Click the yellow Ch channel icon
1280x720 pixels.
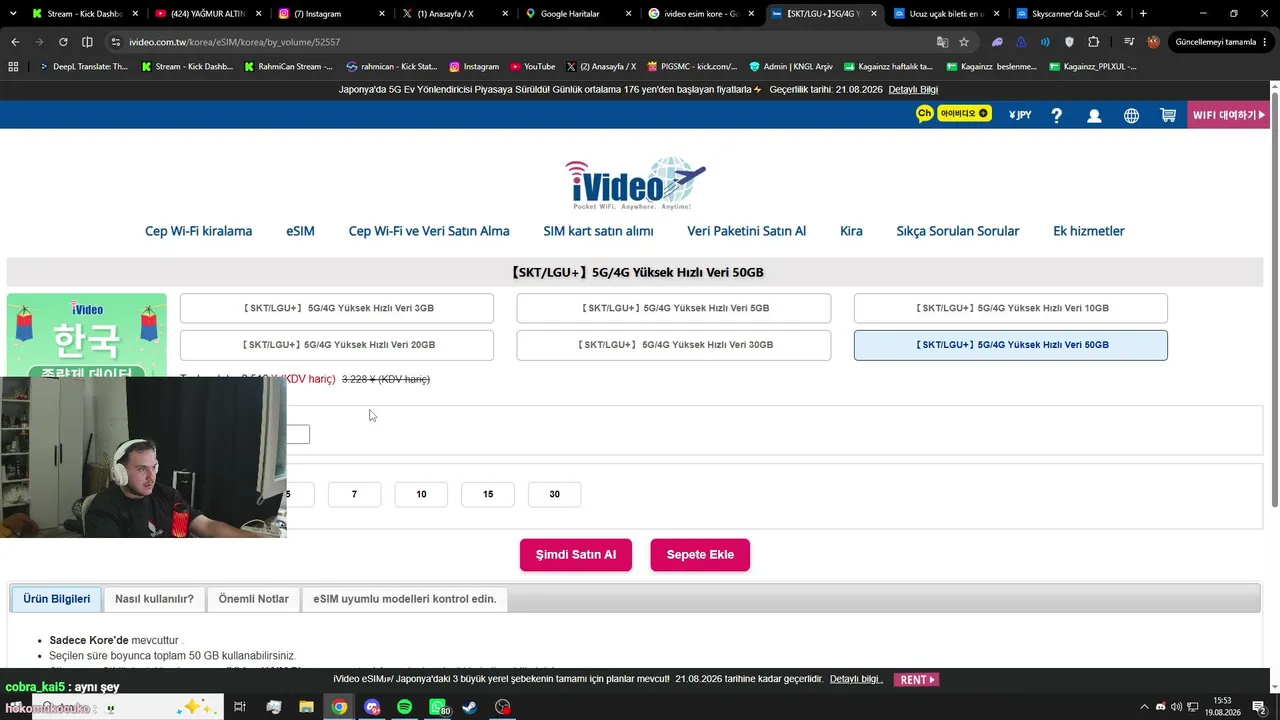coord(925,114)
